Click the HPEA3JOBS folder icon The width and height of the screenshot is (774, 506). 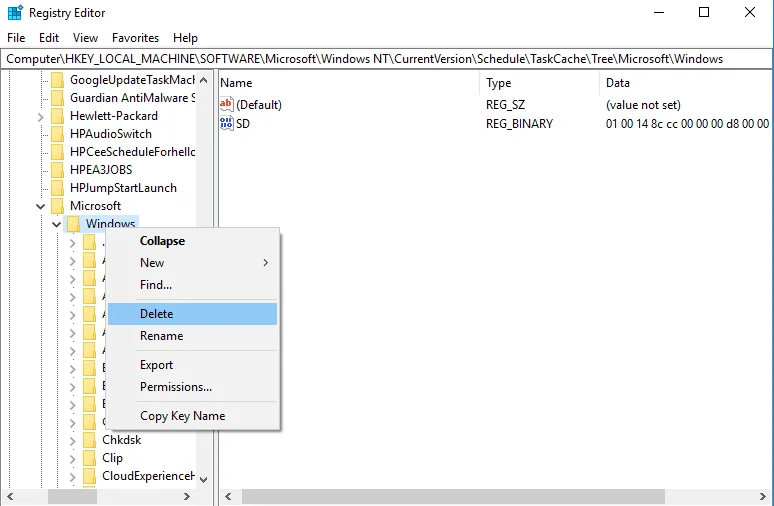pos(58,170)
